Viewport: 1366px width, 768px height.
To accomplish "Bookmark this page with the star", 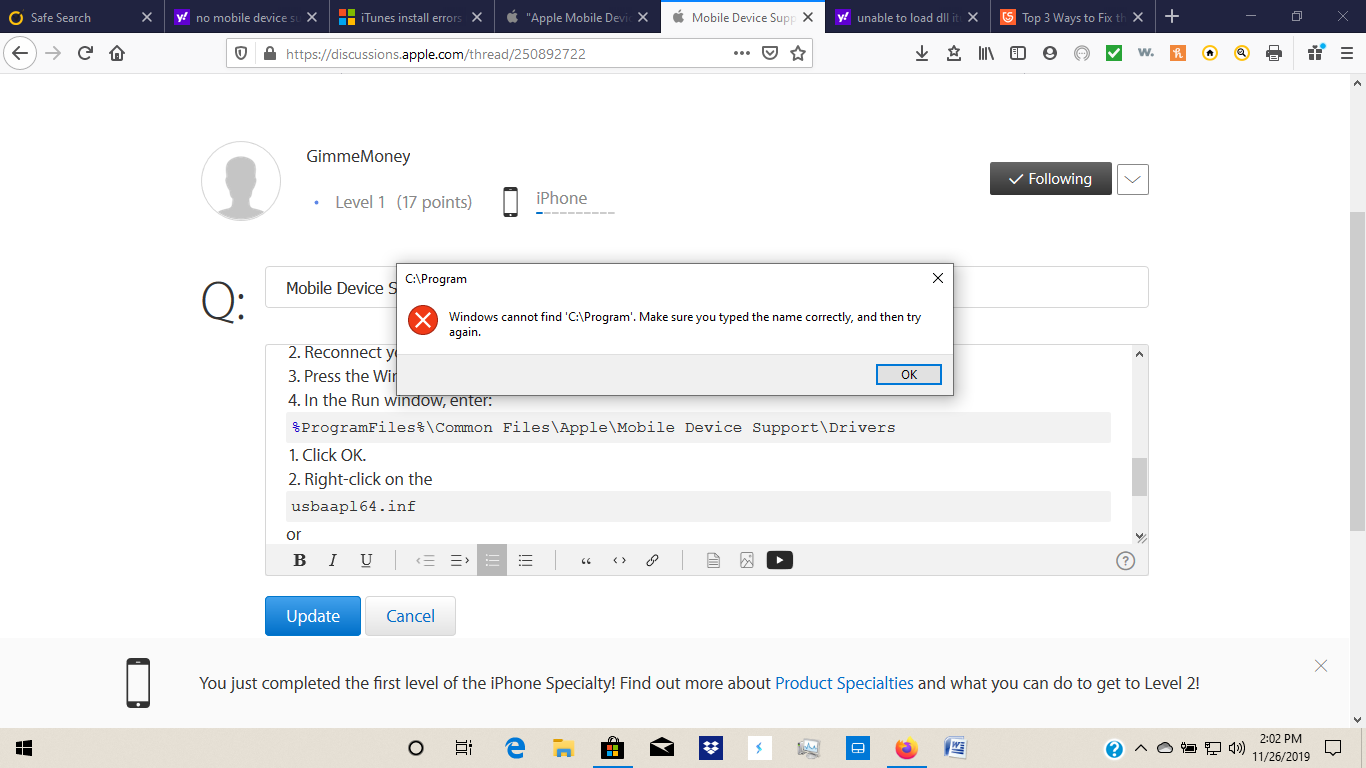I will pyautogui.click(x=798, y=53).
